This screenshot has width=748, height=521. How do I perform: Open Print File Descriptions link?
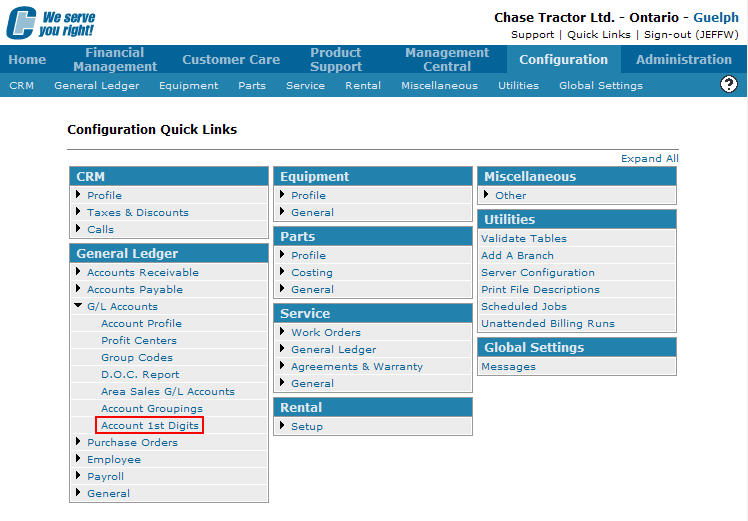(540, 290)
